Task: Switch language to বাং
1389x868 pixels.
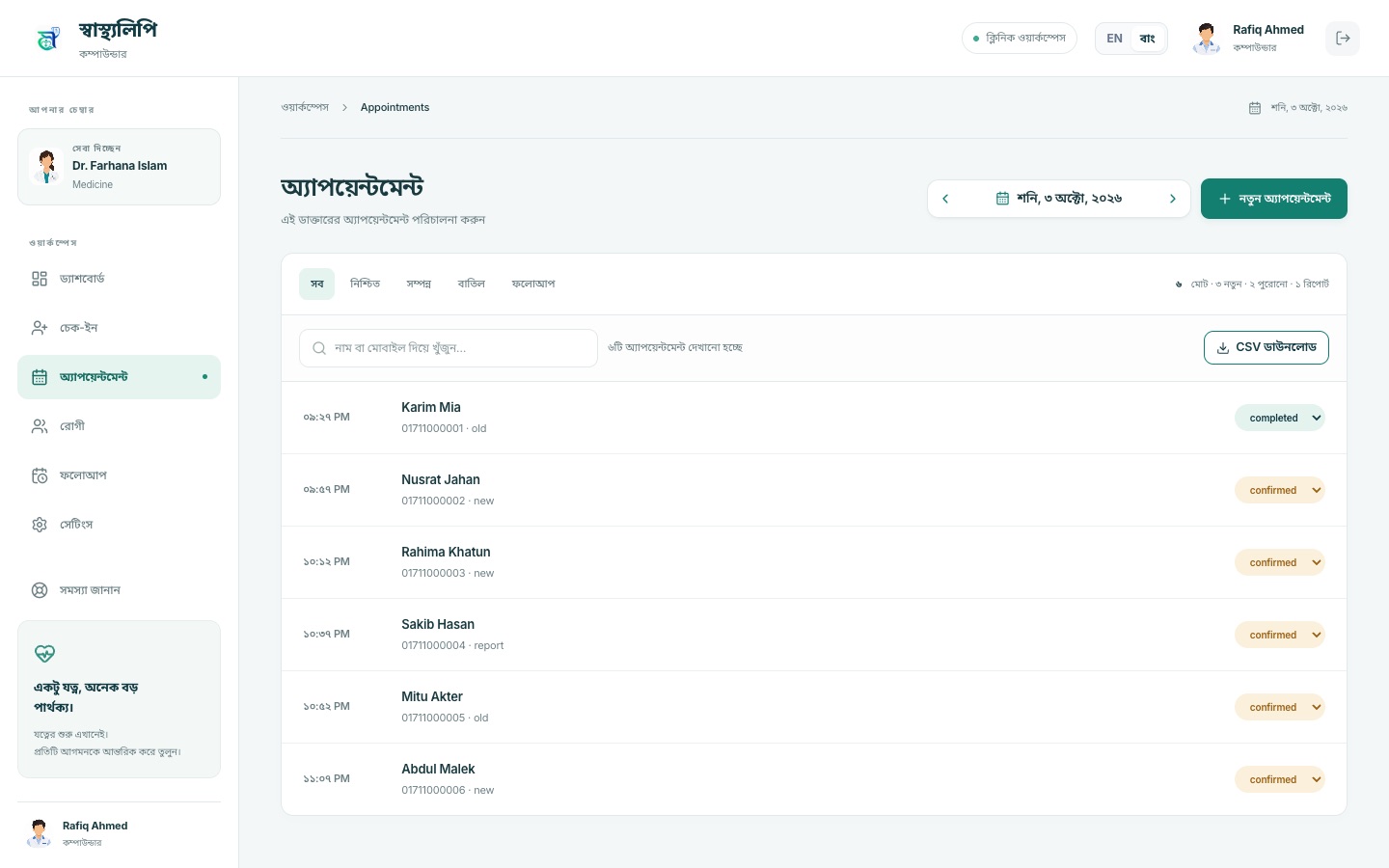Action: pos(1147,39)
